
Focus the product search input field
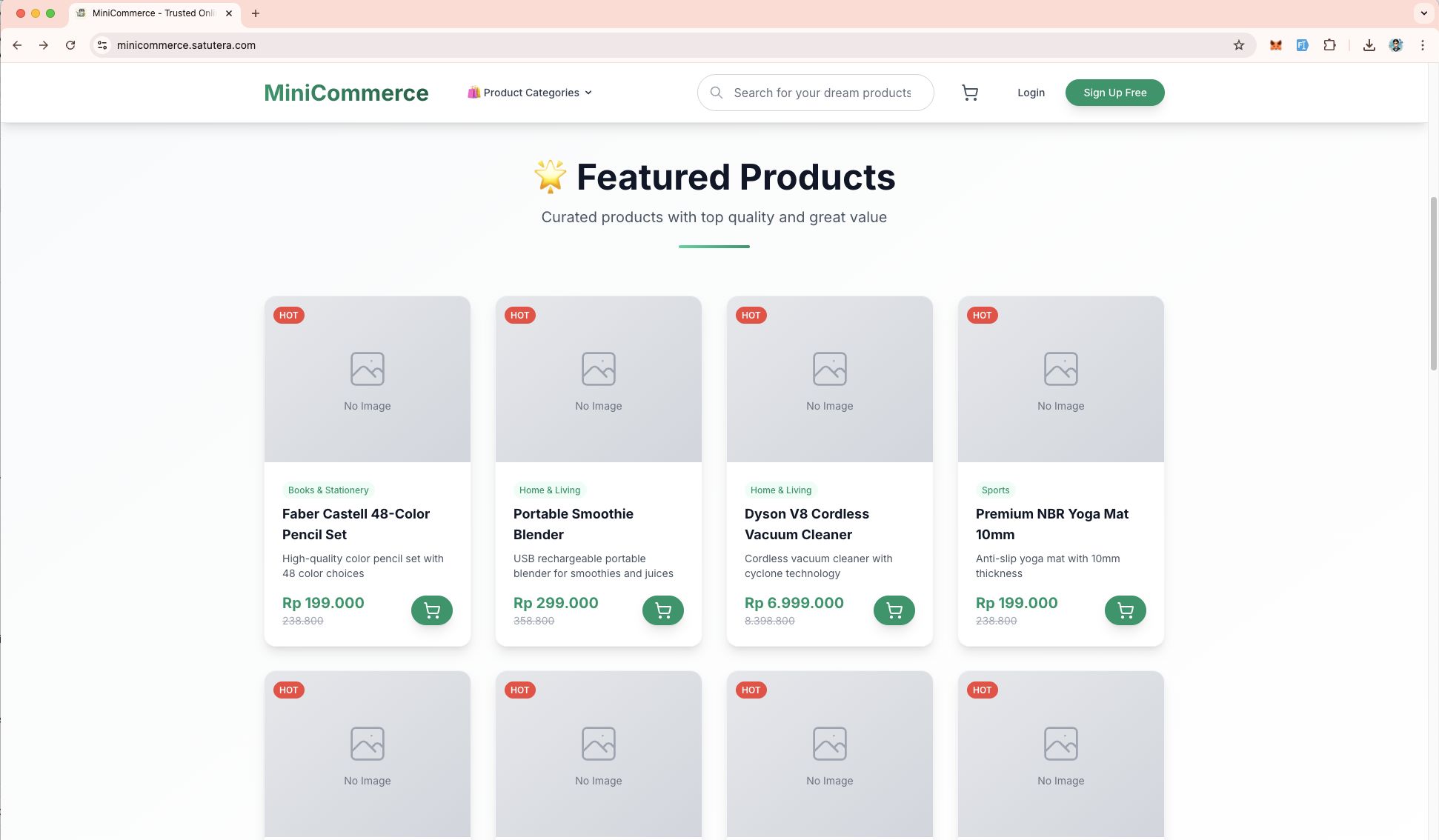[x=822, y=93]
